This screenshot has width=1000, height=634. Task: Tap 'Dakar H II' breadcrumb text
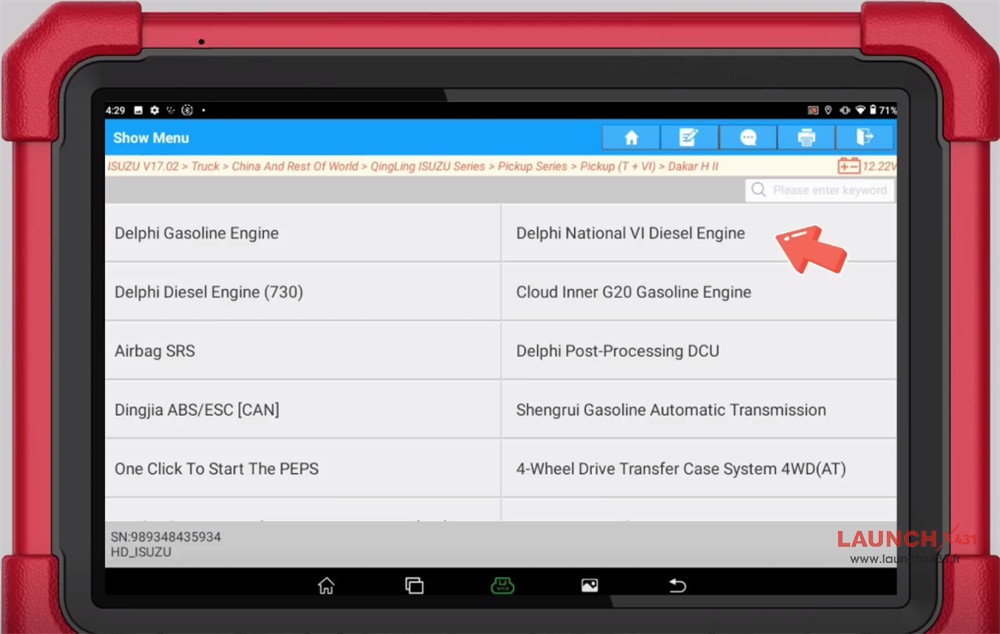click(693, 166)
